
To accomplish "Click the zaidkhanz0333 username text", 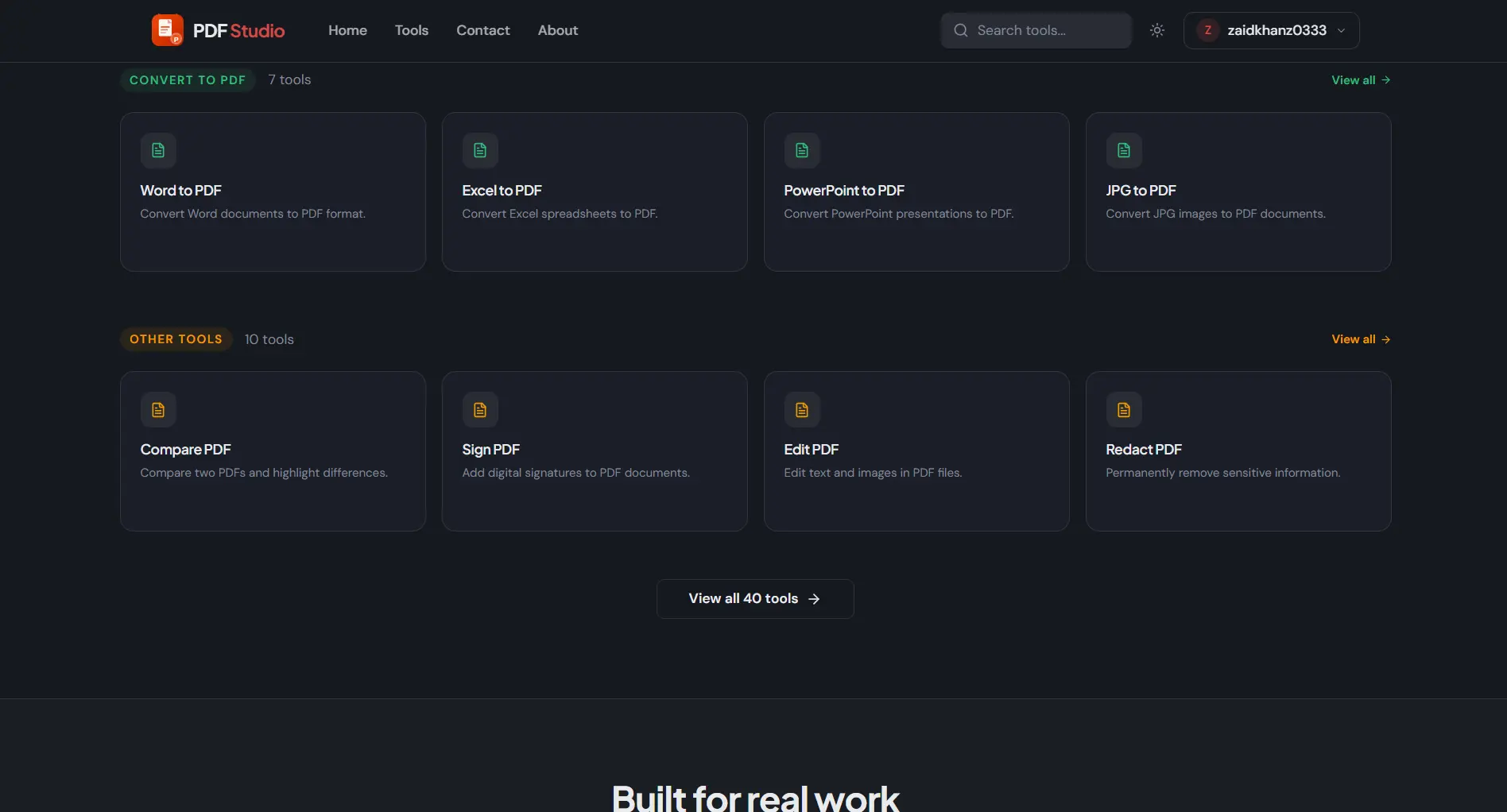I will tap(1276, 30).
